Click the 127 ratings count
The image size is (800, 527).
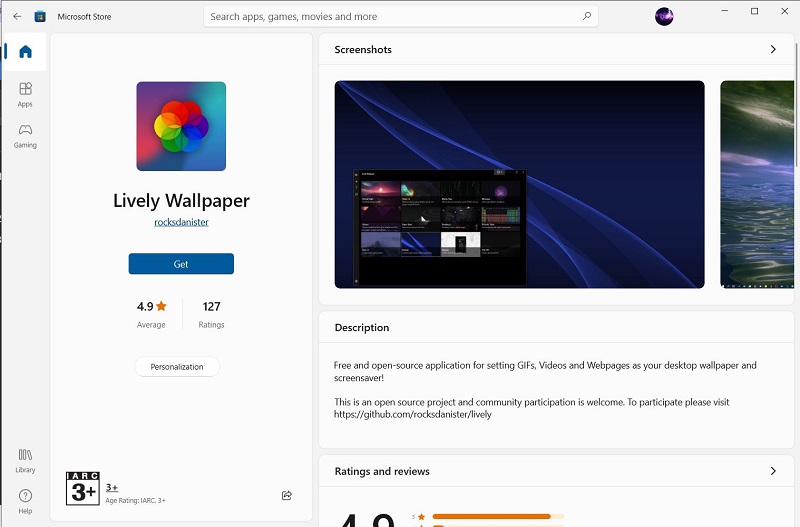211,314
